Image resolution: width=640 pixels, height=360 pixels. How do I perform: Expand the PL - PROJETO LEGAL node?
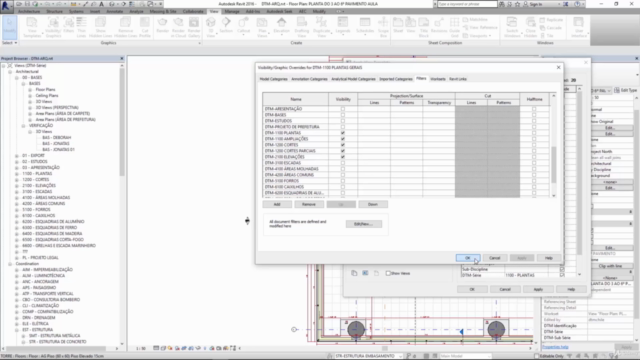(x=17, y=258)
